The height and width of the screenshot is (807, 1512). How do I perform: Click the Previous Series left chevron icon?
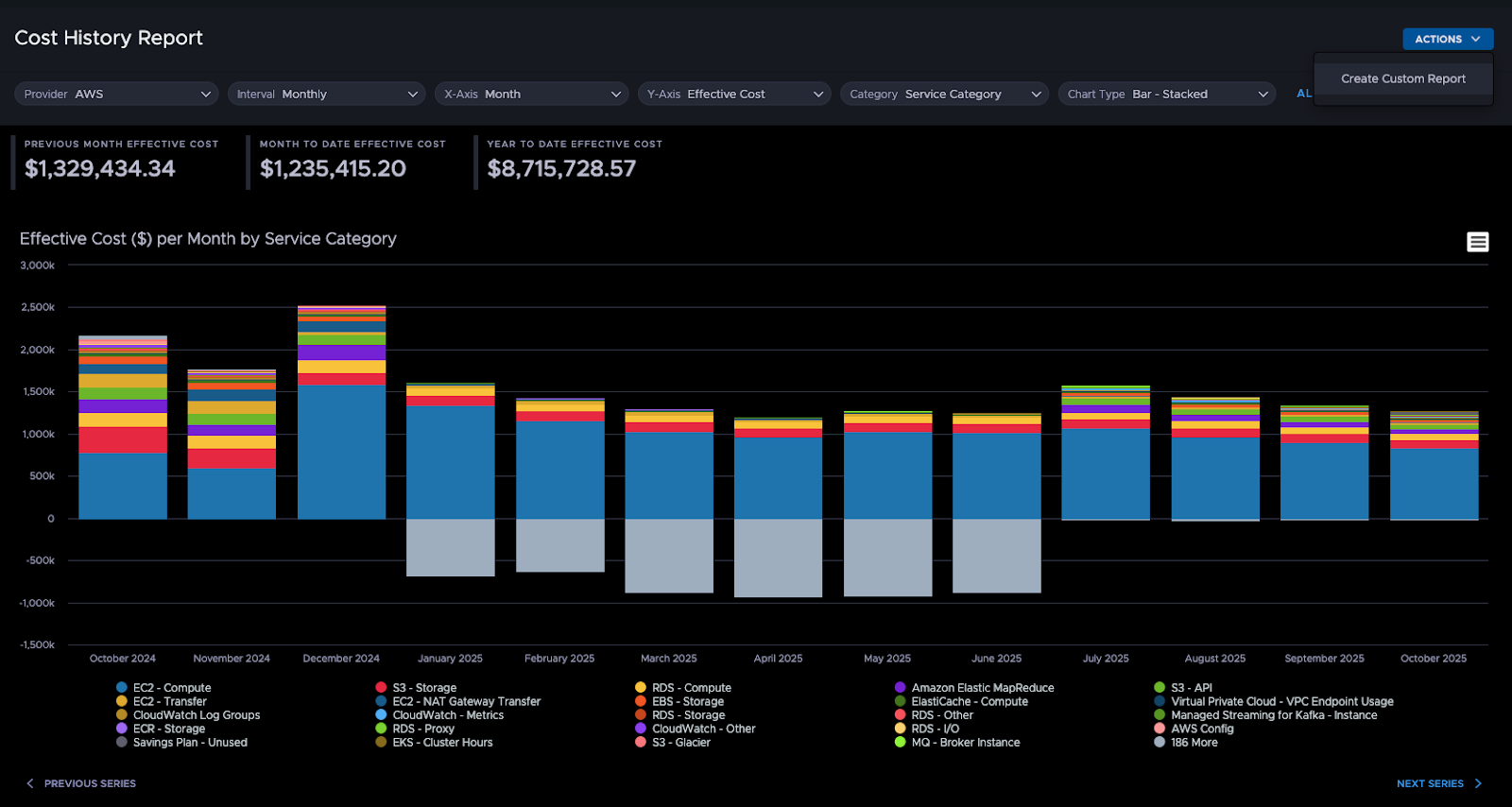30,783
